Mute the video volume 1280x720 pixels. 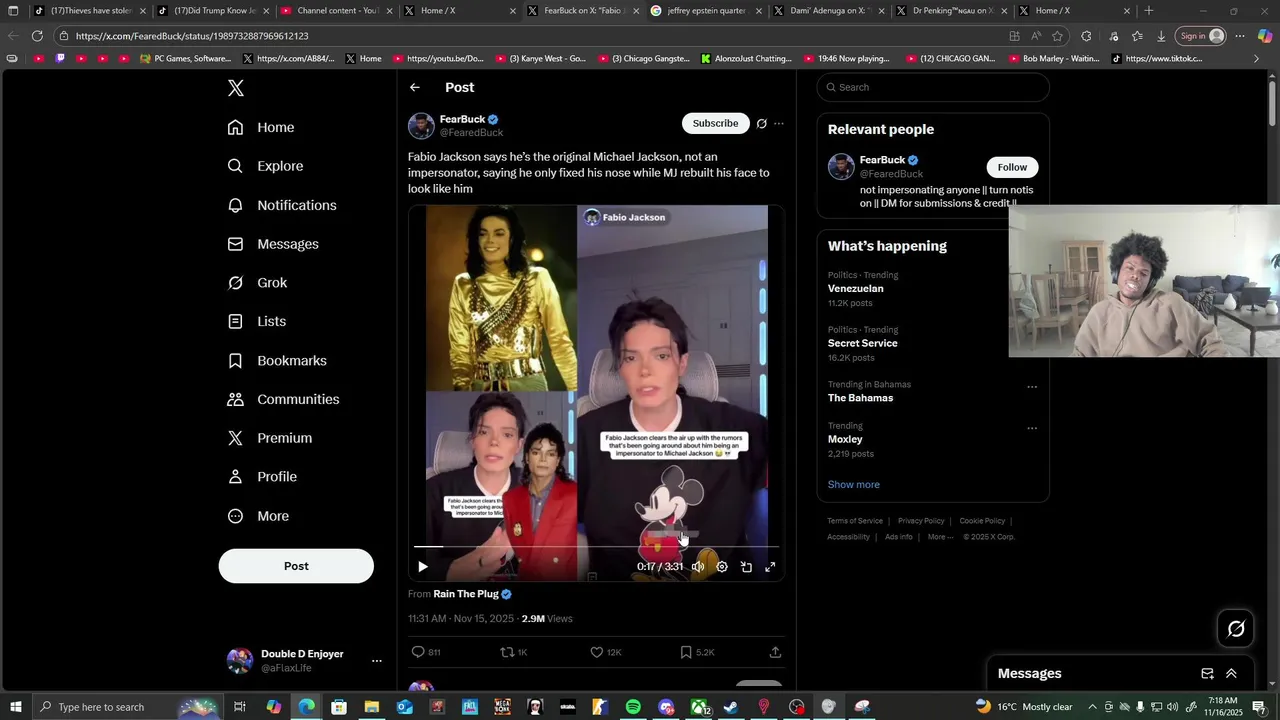(x=698, y=567)
